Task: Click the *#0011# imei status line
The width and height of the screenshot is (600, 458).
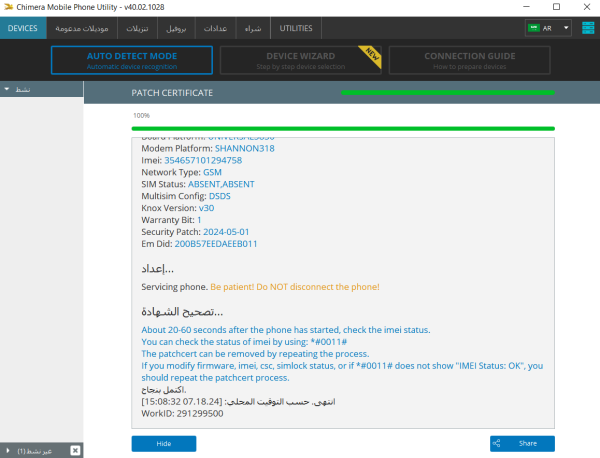Action: pos(244,341)
